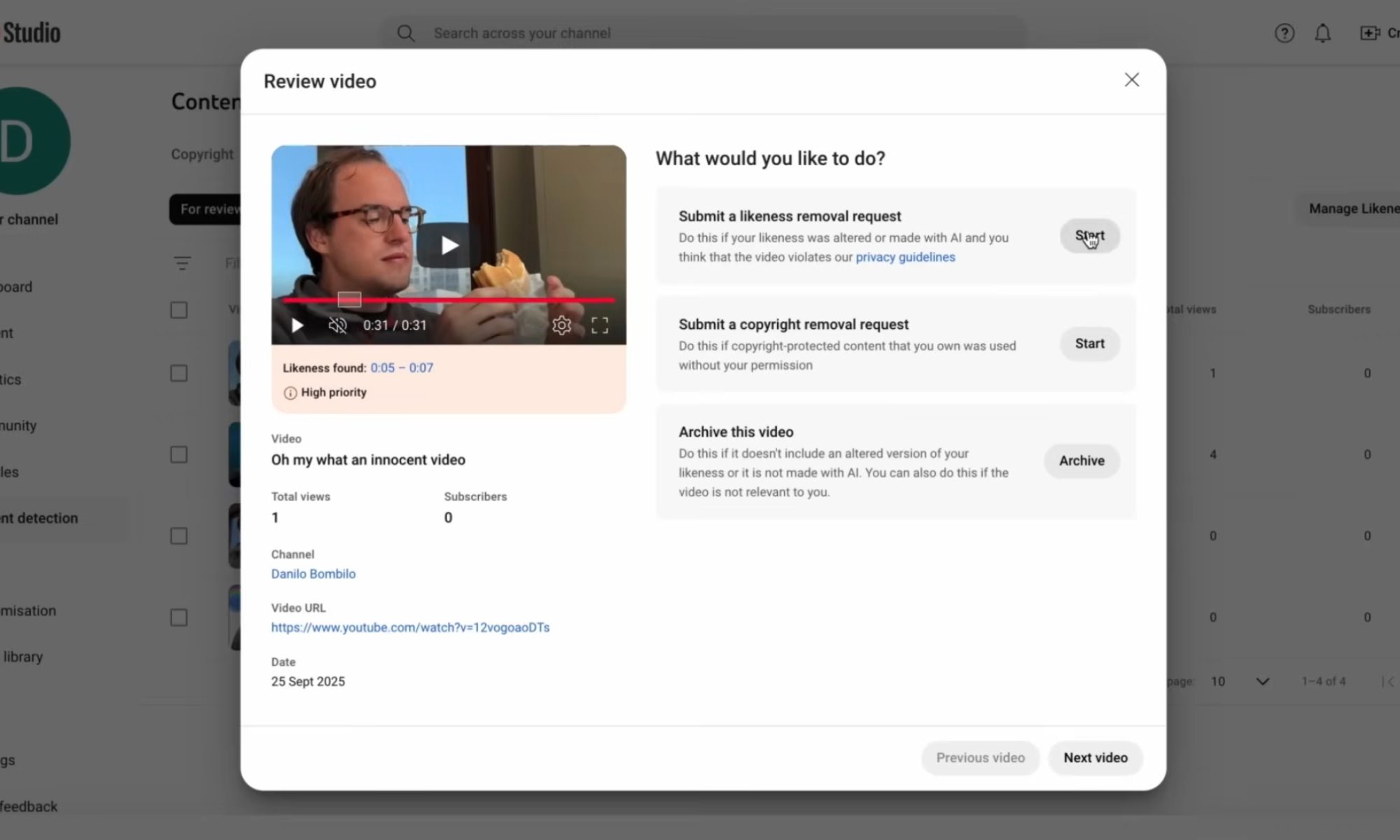Go to first page pagination arrow
Screen dimensions: 1400x840
tap(1389, 681)
